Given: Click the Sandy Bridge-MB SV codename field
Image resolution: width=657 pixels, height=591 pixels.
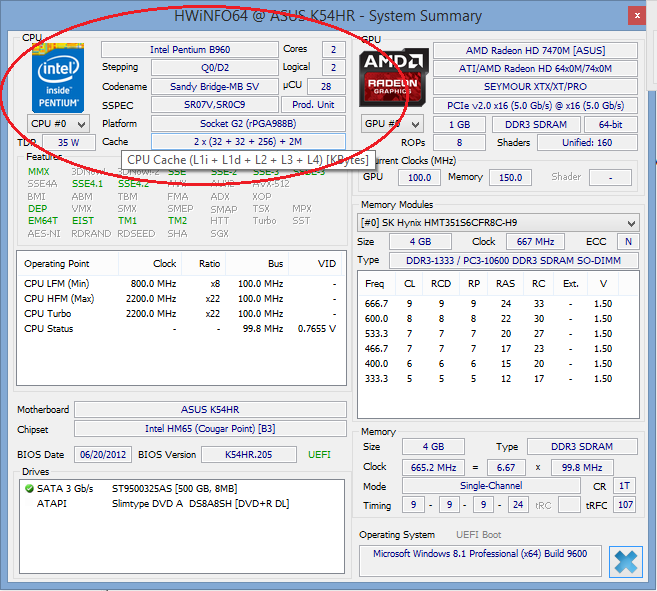Looking at the screenshot, I should pyautogui.click(x=214, y=86).
